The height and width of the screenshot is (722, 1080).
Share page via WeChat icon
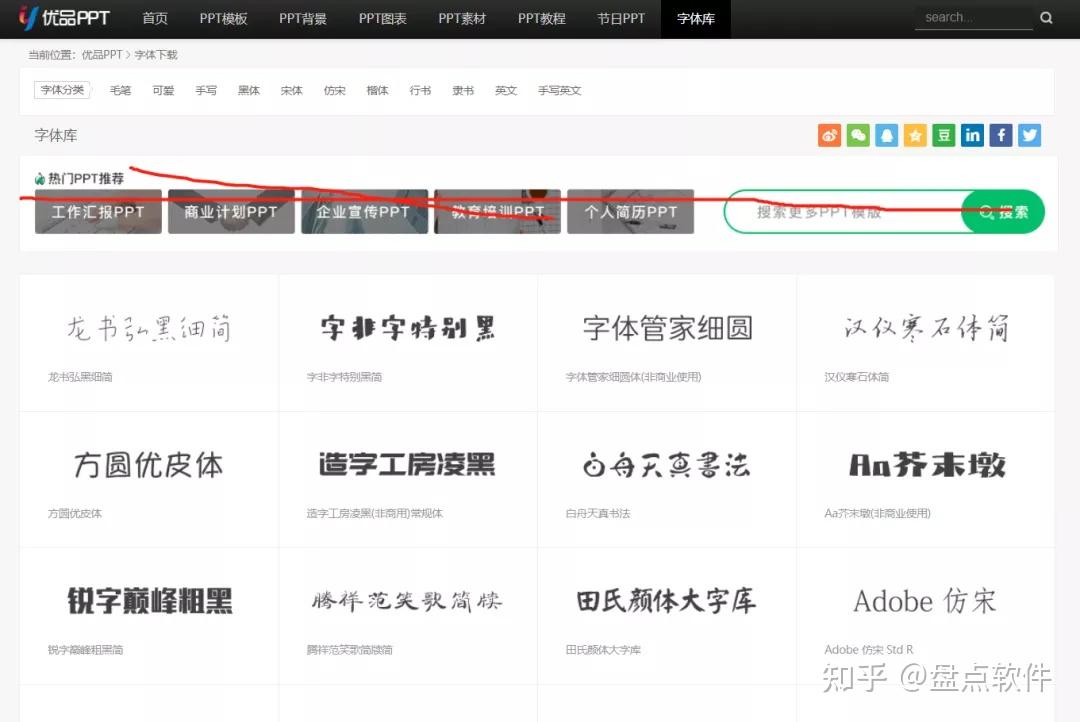tap(858, 135)
